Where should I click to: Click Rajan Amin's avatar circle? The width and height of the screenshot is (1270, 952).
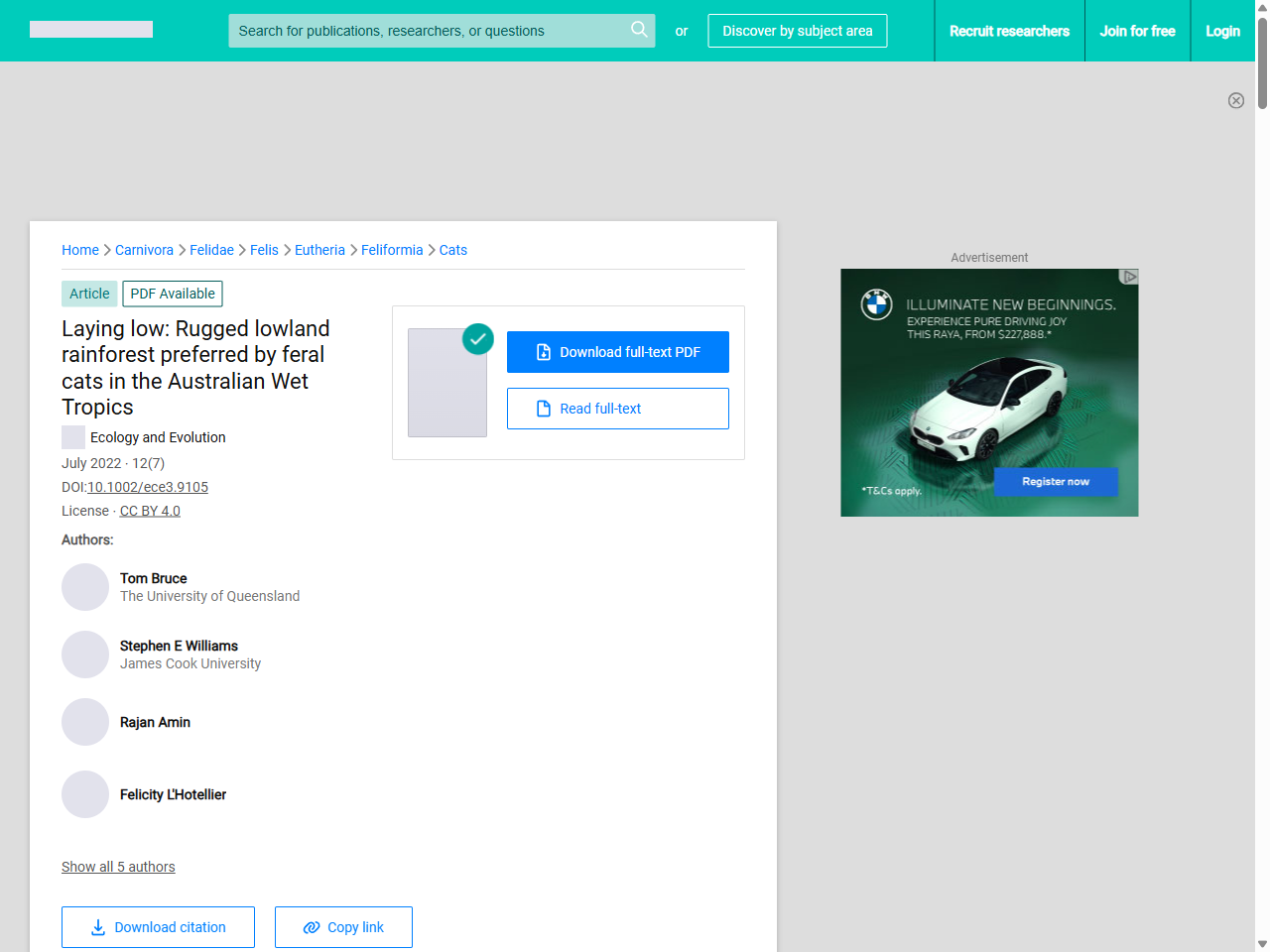pos(85,722)
